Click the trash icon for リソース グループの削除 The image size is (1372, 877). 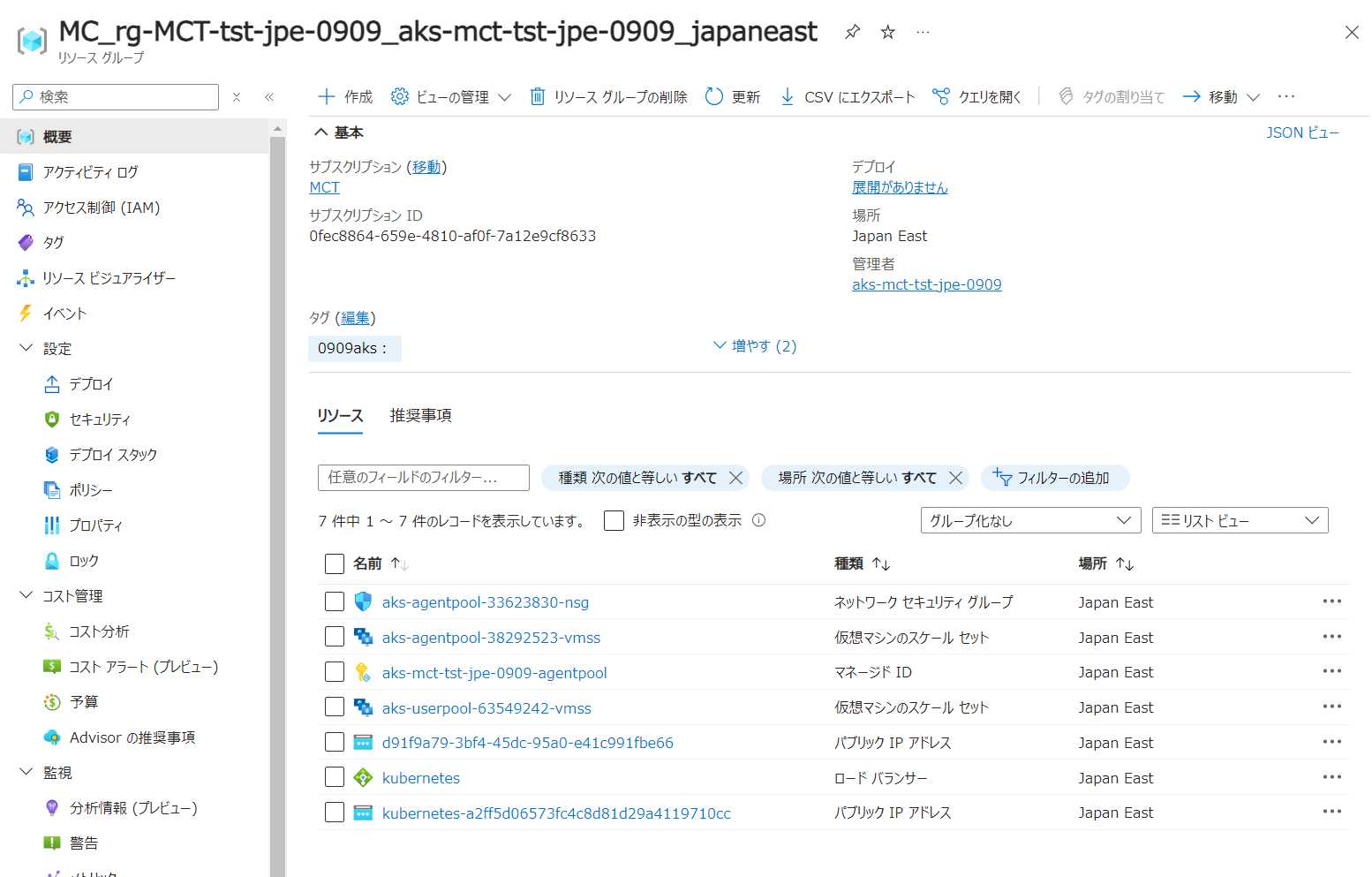click(x=537, y=96)
